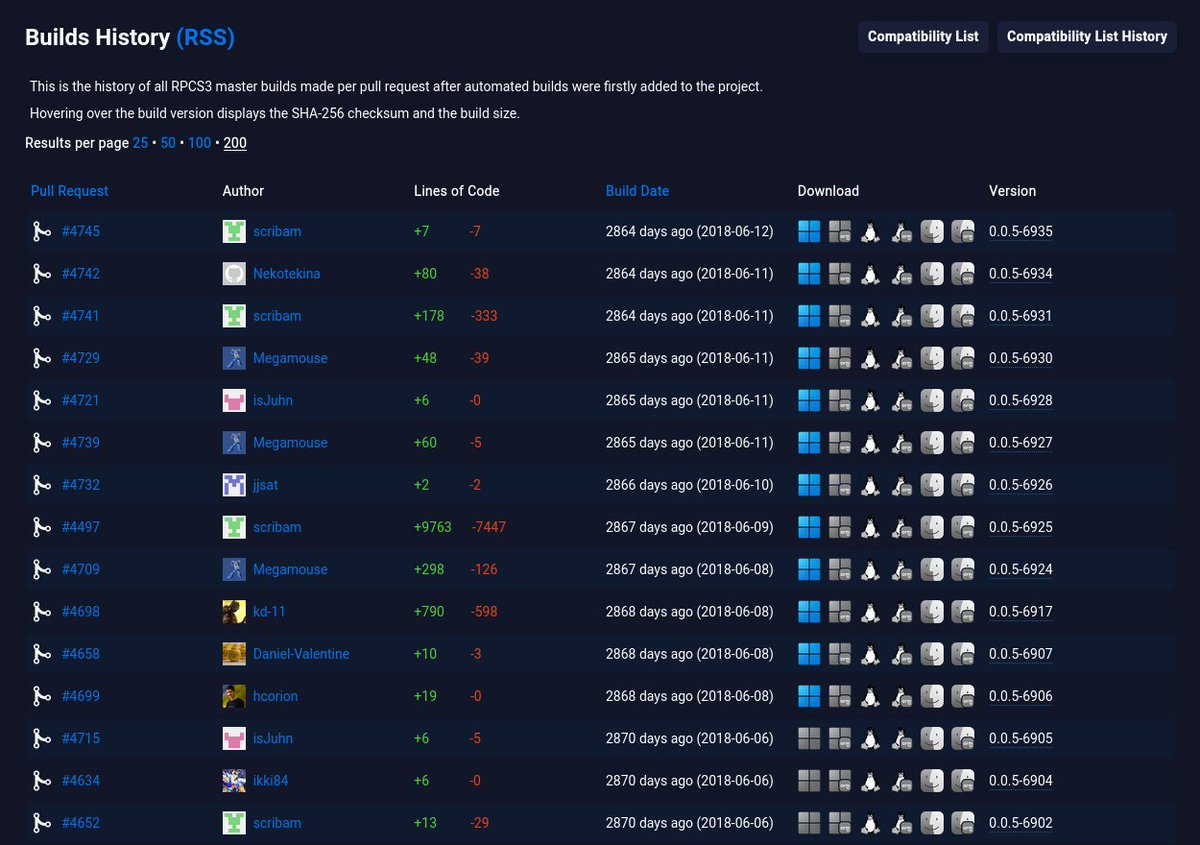Open the jjsat author profile
1200x845 pixels.
tap(266, 485)
